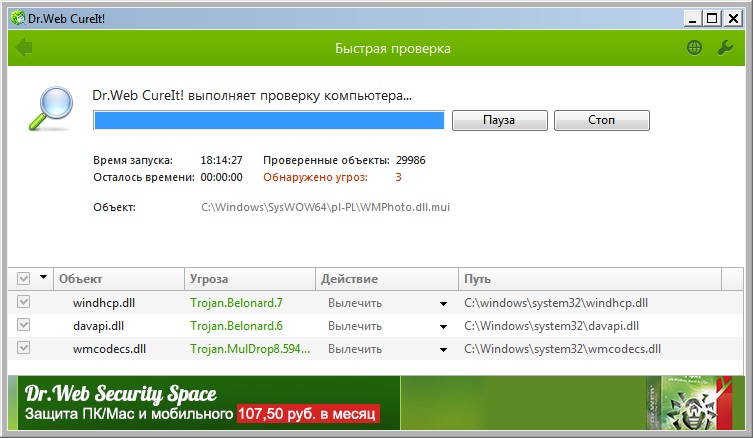Image resolution: width=753 pixels, height=438 pixels.
Task: Close the Dr.Web CureIt! window
Action: tap(733, 19)
